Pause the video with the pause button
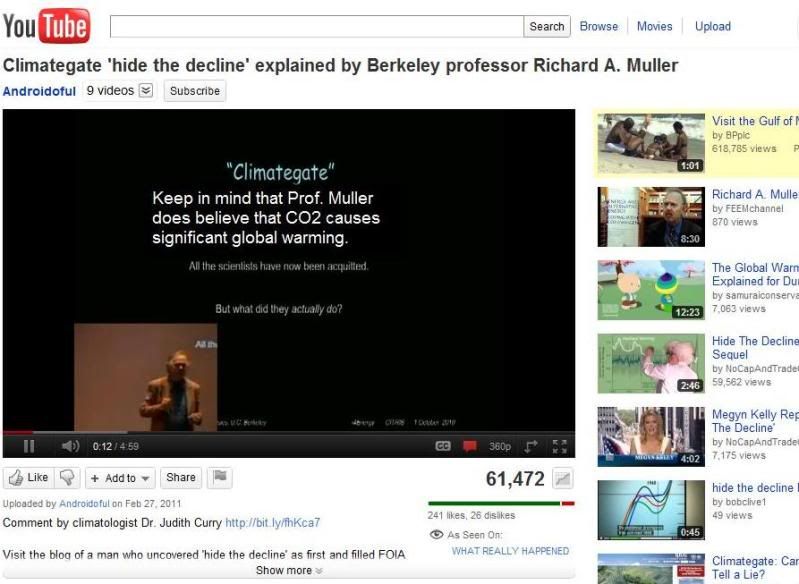The image size is (799, 584). (x=29, y=446)
